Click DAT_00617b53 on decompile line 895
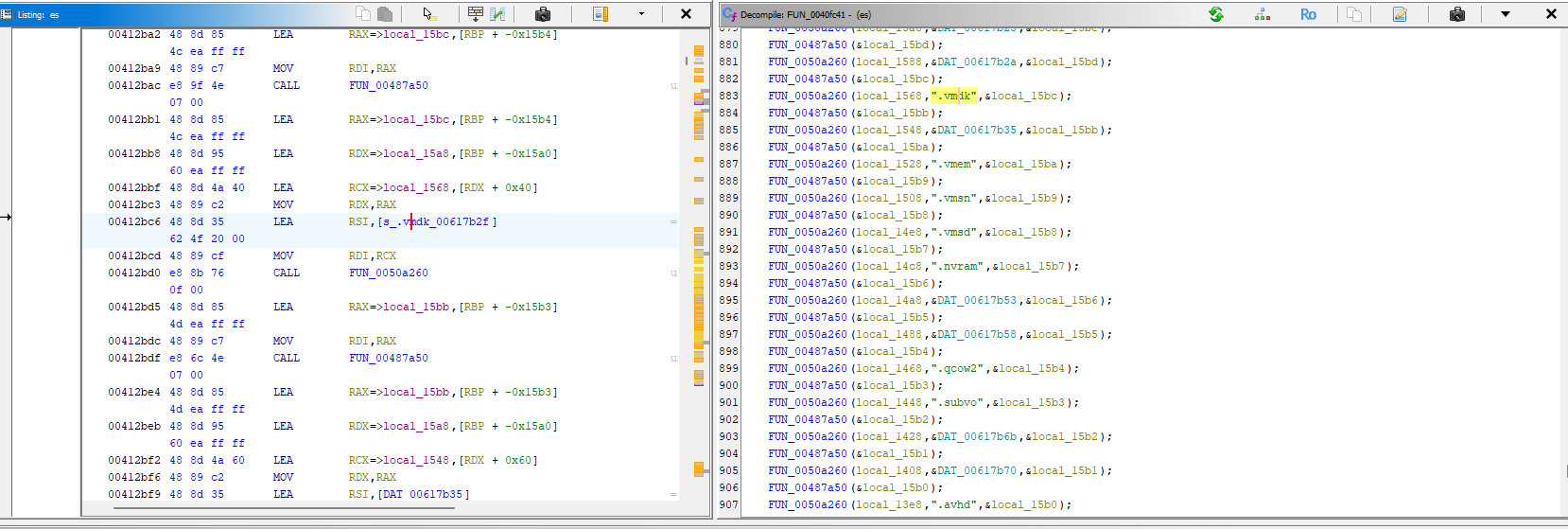This screenshot has width=1568, height=529. [x=977, y=300]
